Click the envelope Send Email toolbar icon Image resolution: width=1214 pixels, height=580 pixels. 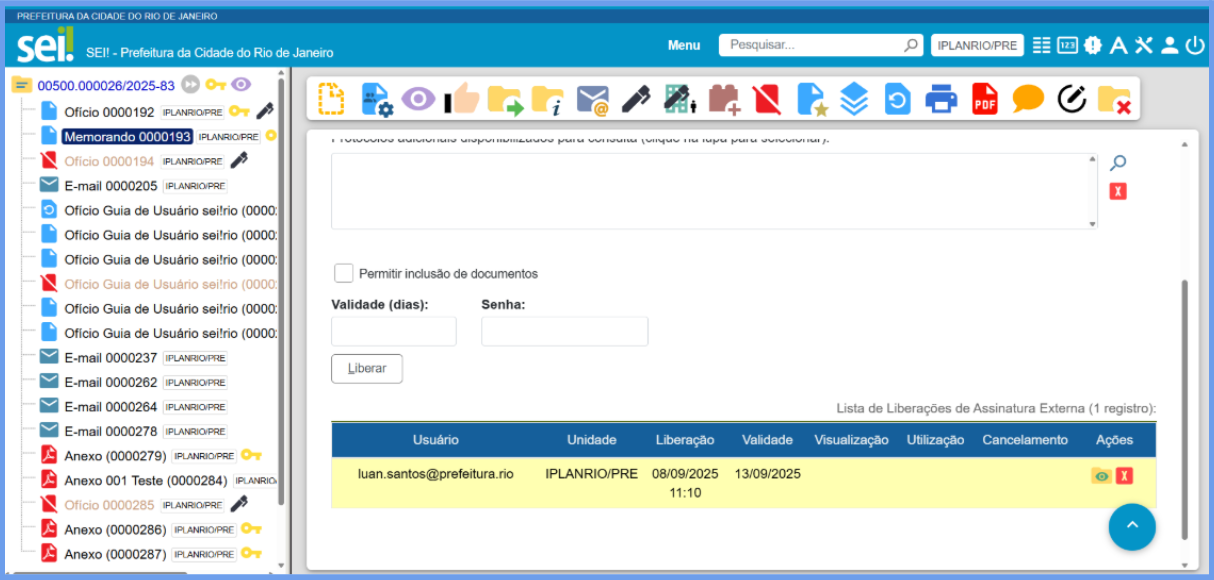point(592,99)
